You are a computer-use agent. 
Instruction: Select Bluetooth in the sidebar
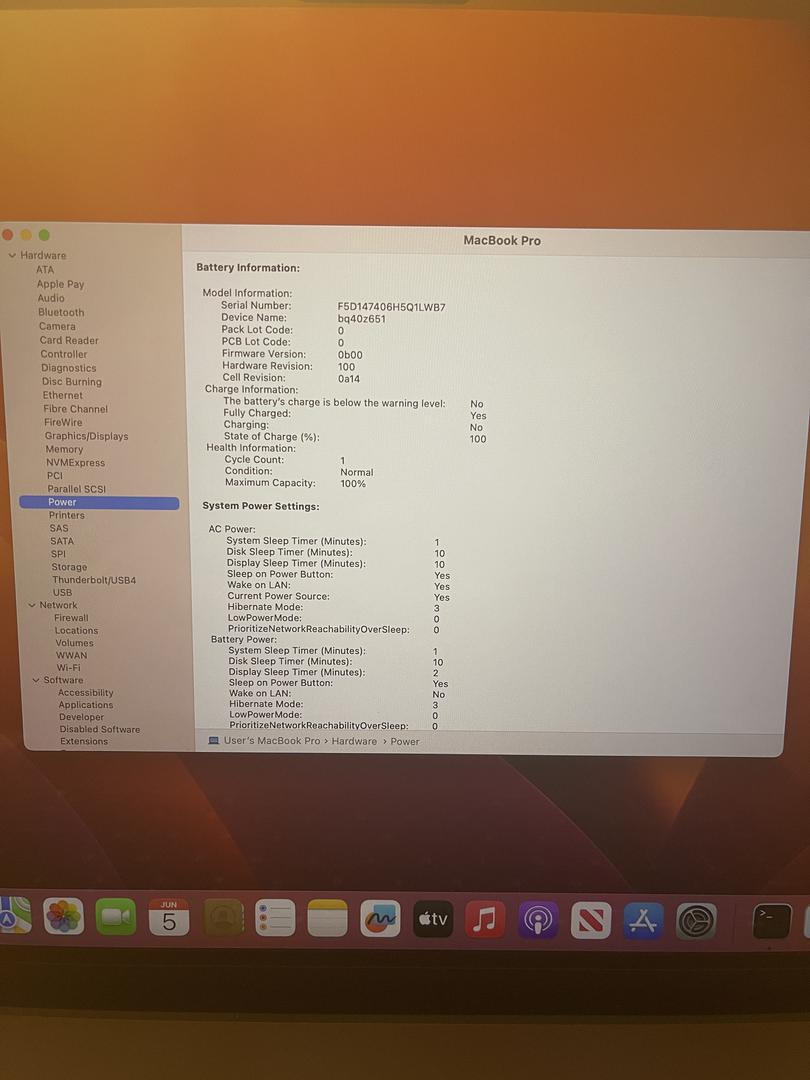(x=61, y=312)
